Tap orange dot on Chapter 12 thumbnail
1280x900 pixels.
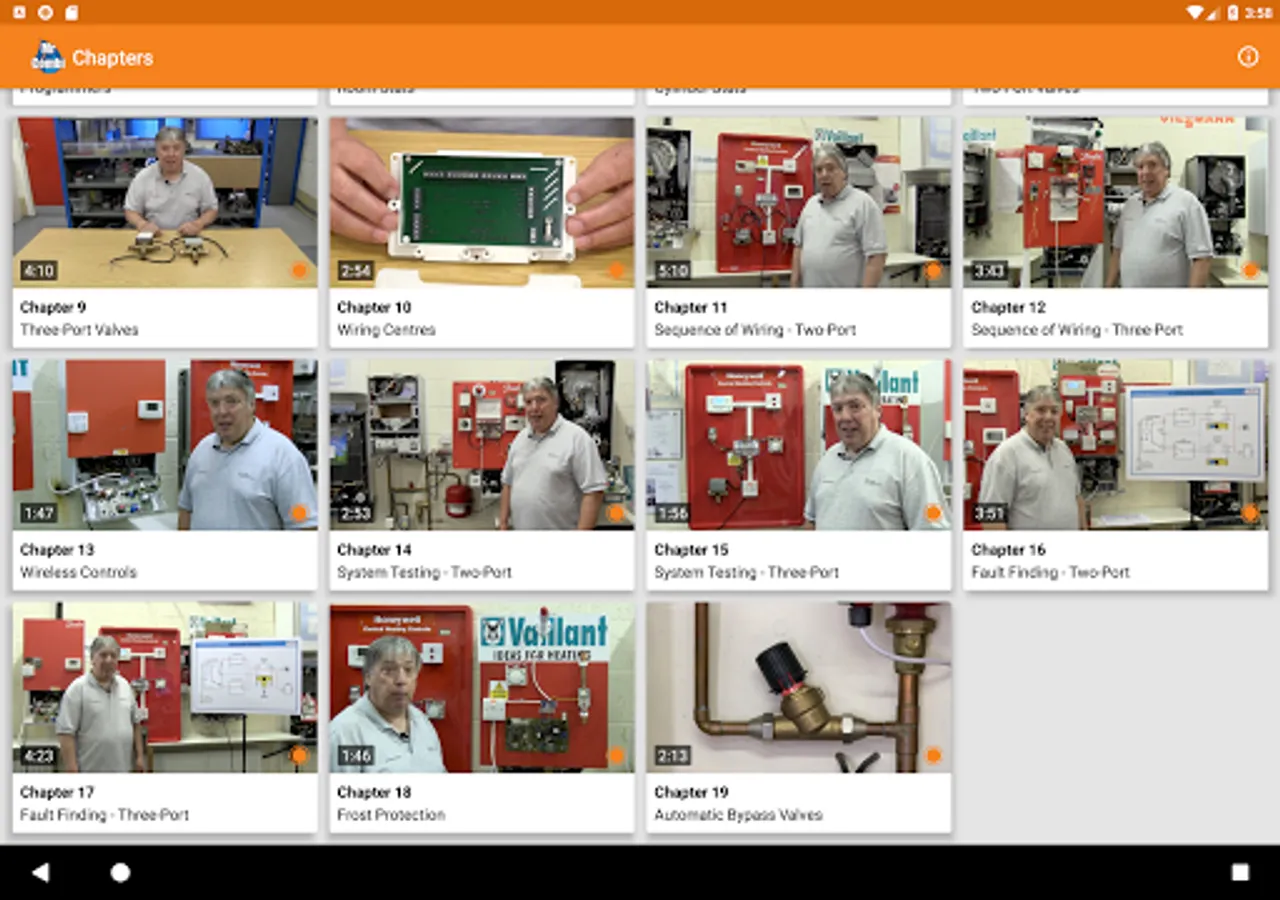coord(1250,270)
